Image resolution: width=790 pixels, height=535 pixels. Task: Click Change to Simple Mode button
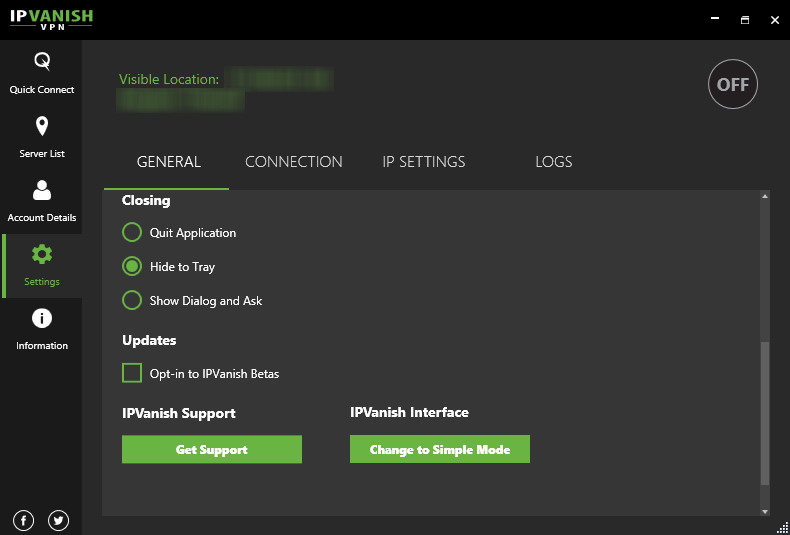440,449
